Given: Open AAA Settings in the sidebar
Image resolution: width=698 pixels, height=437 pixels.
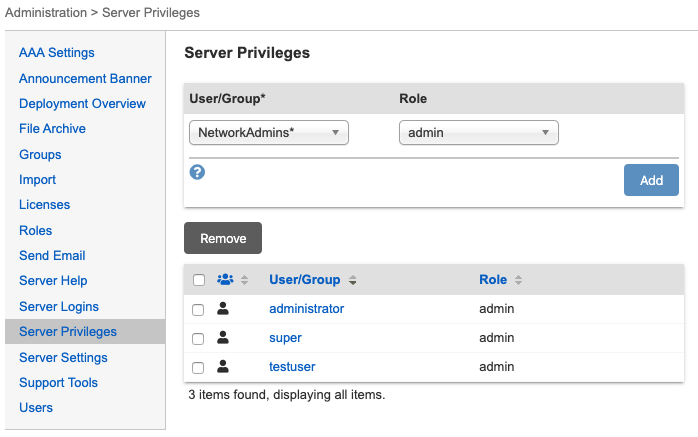Looking at the screenshot, I should 57,53.
